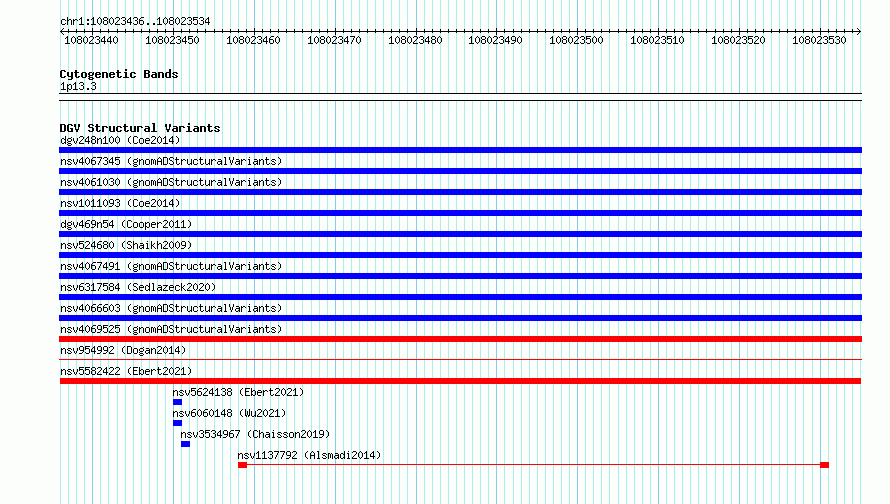This screenshot has width=890, height=504.
Task: Open dgv469n54 (Cooper2011) variant label
Action: pyautogui.click(x=126, y=224)
